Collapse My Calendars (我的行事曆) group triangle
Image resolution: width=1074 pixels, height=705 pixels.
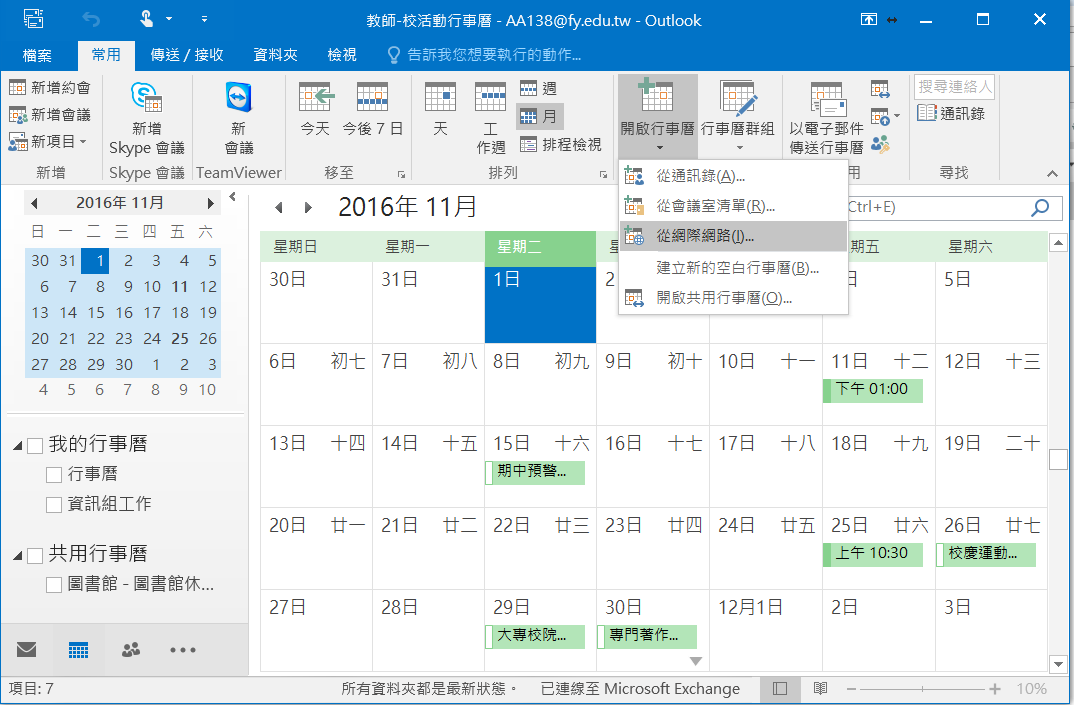(18, 446)
